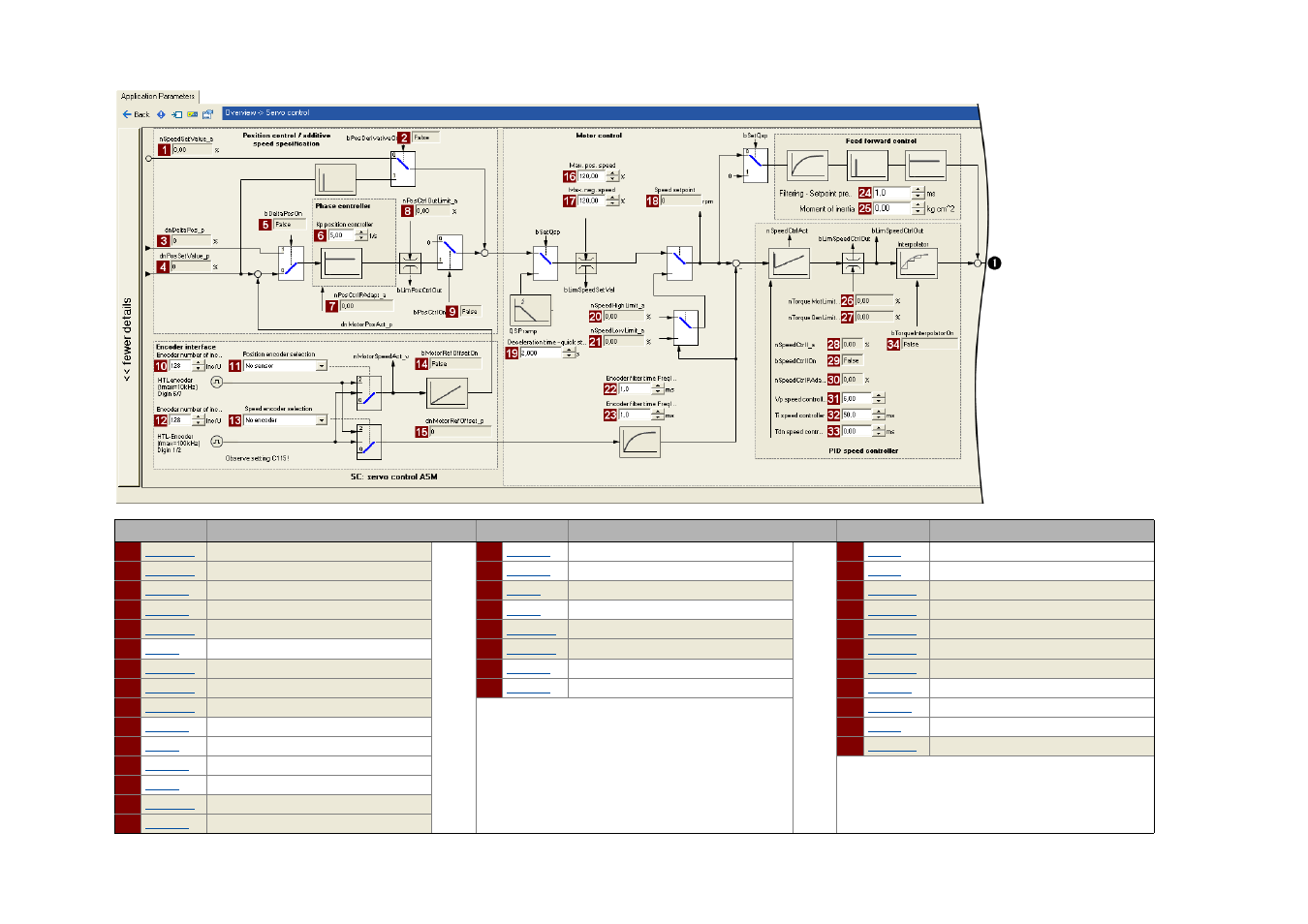
Task: Click switch block between speed limit fields
Action: pos(686,327)
